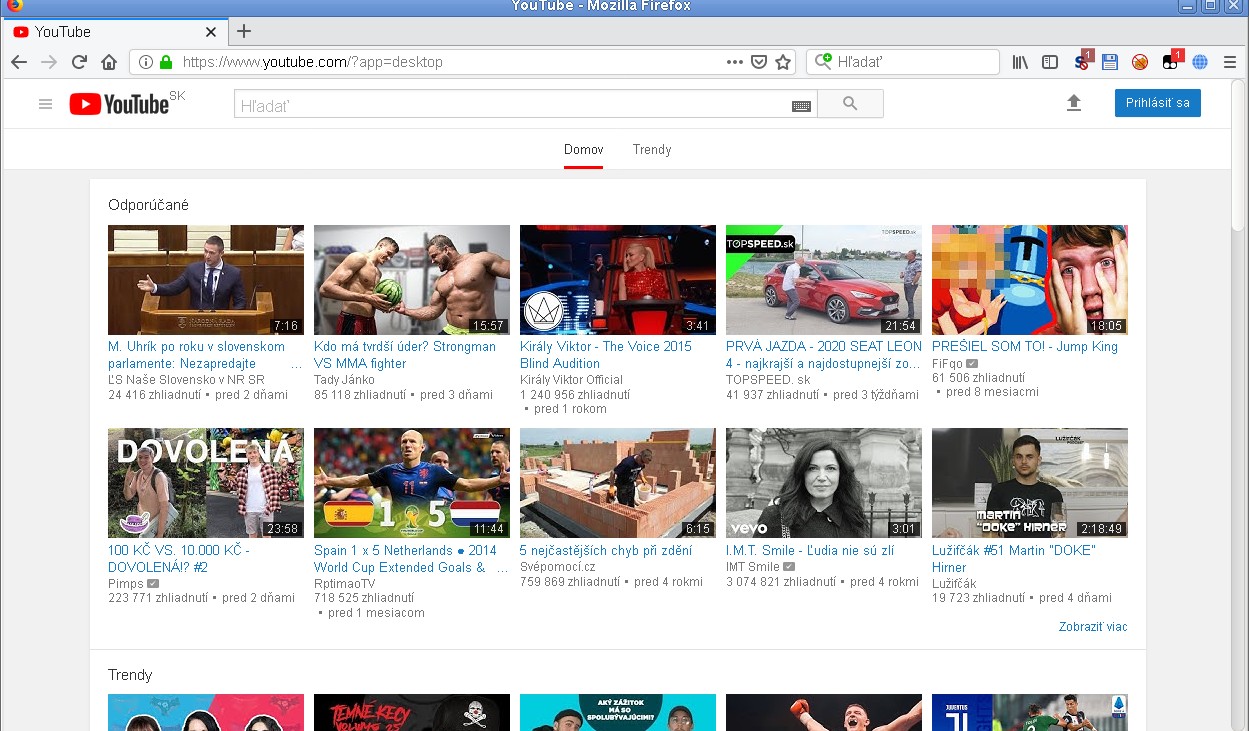Show site information via the (i) icon
Image resolution: width=1249 pixels, height=731 pixels.
146,62
